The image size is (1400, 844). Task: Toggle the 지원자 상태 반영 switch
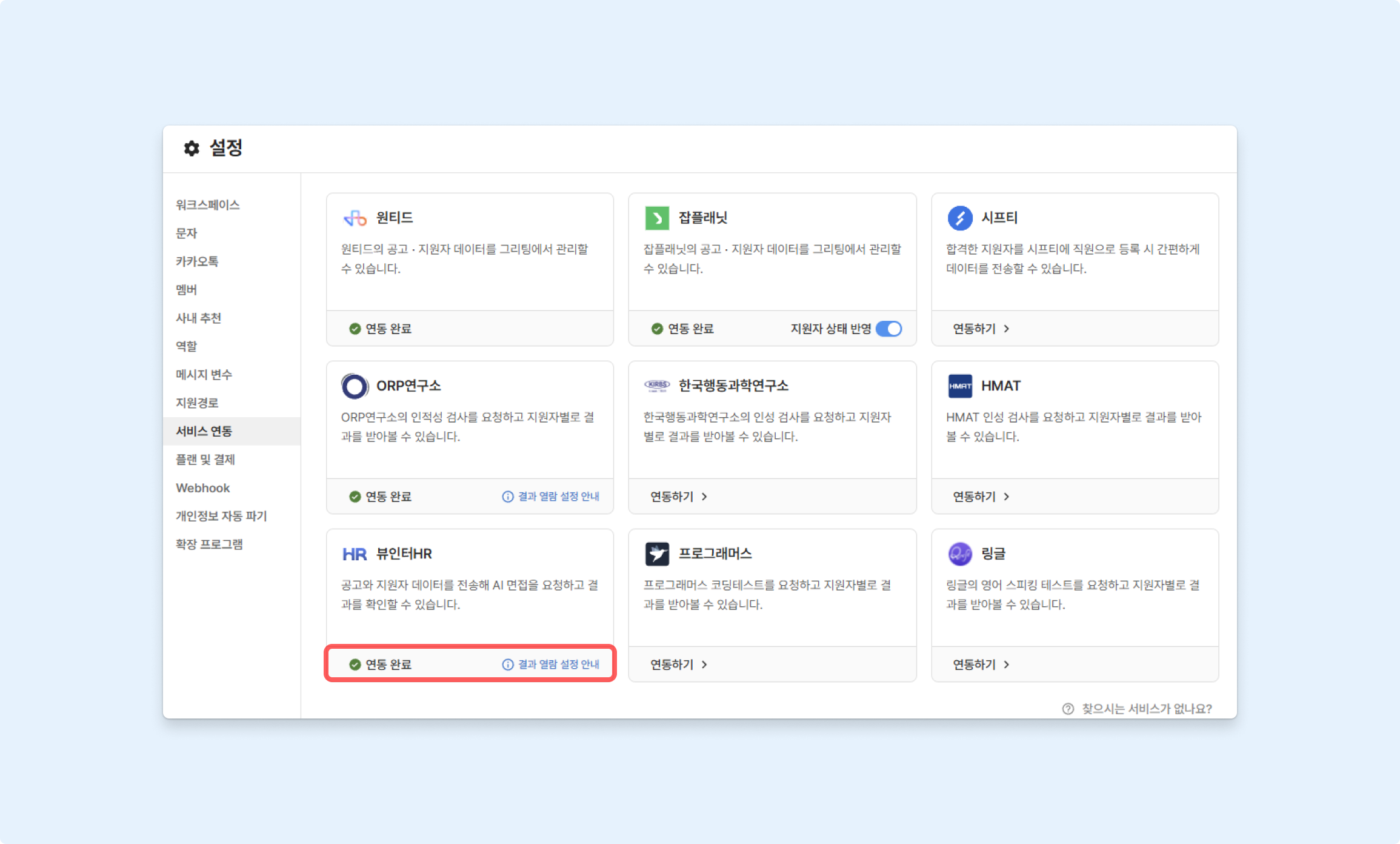(x=889, y=329)
